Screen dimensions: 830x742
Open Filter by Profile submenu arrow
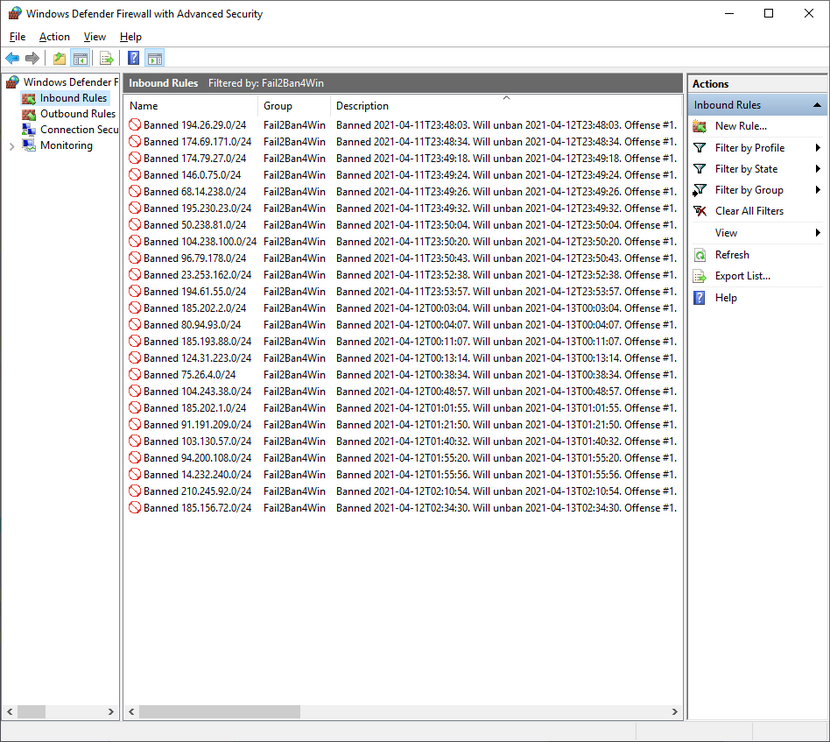click(x=818, y=148)
